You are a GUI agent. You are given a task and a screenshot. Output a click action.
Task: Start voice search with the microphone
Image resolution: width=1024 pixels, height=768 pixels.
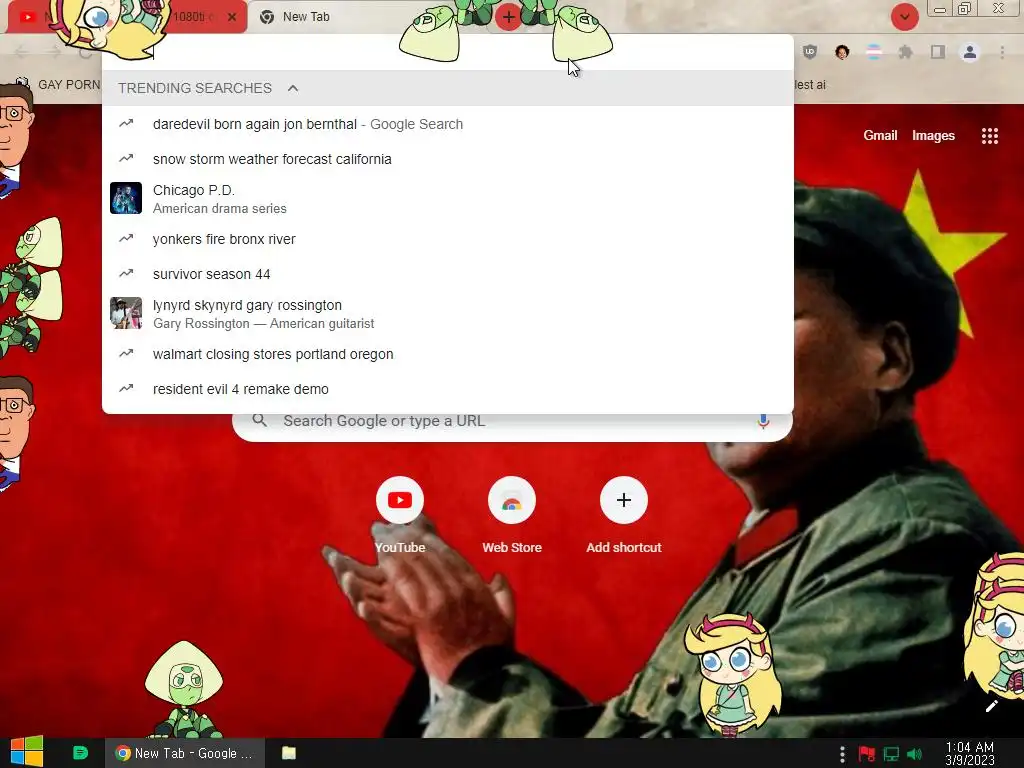tap(763, 421)
